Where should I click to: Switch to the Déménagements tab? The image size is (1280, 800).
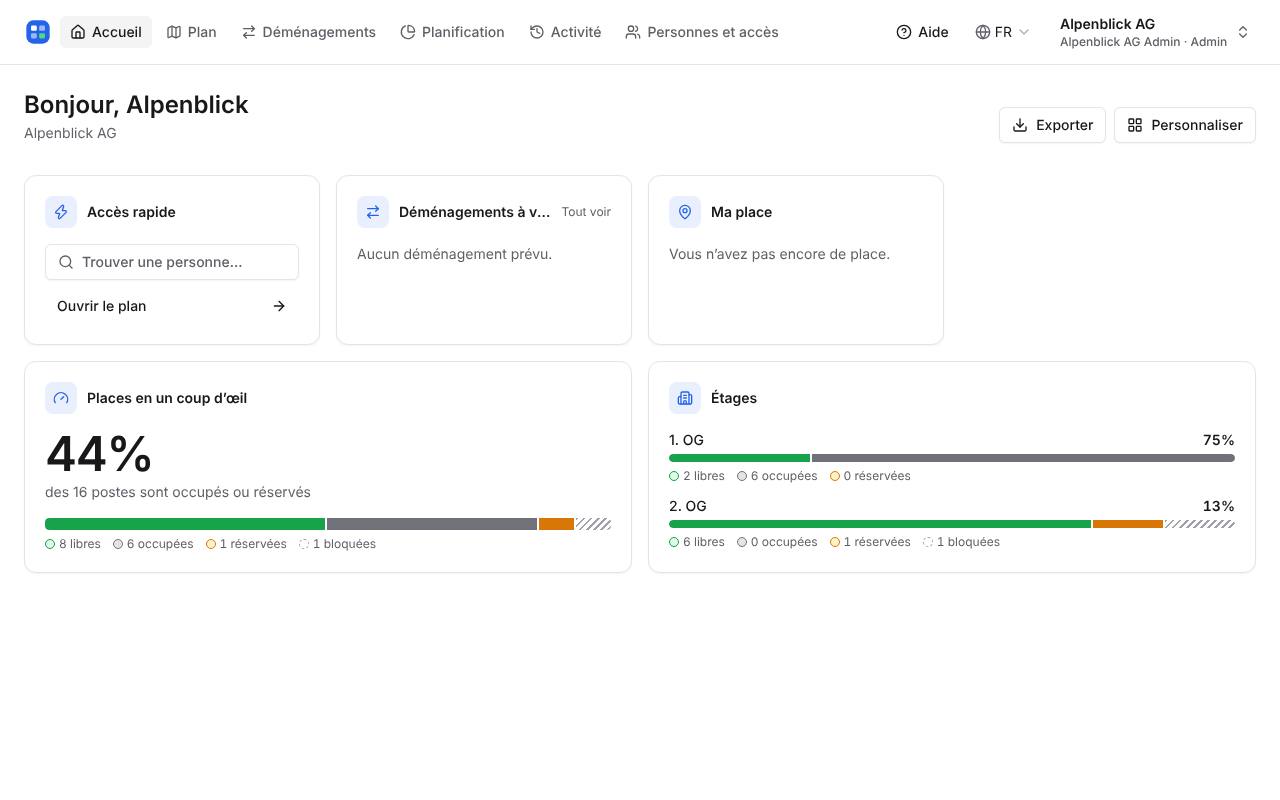(309, 32)
